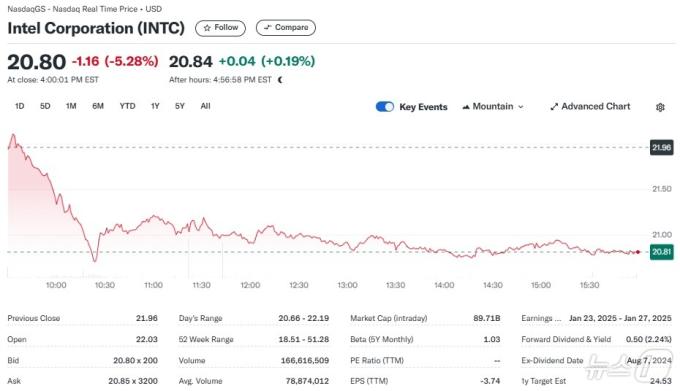This screenshot has width=680, height=391.
Task: Click the closing price 20.80
Action: click(36, 62)
